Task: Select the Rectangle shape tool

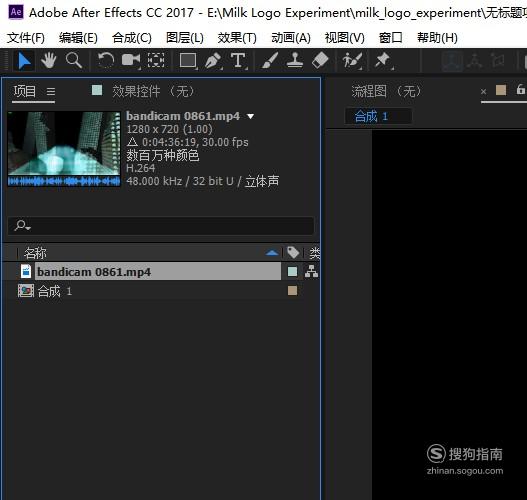Action: (x=188, y=61)
